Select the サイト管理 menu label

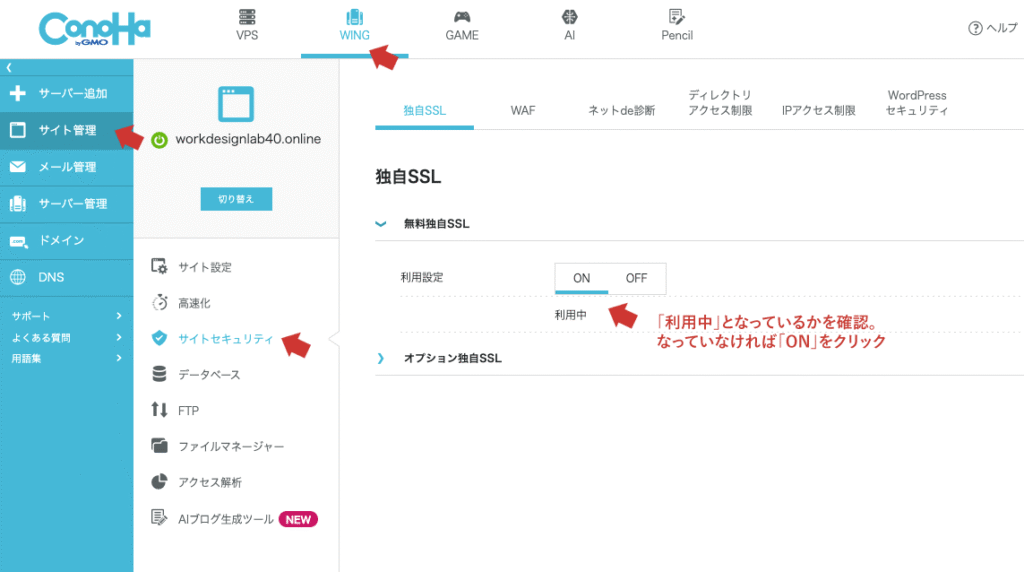[67, 130]
